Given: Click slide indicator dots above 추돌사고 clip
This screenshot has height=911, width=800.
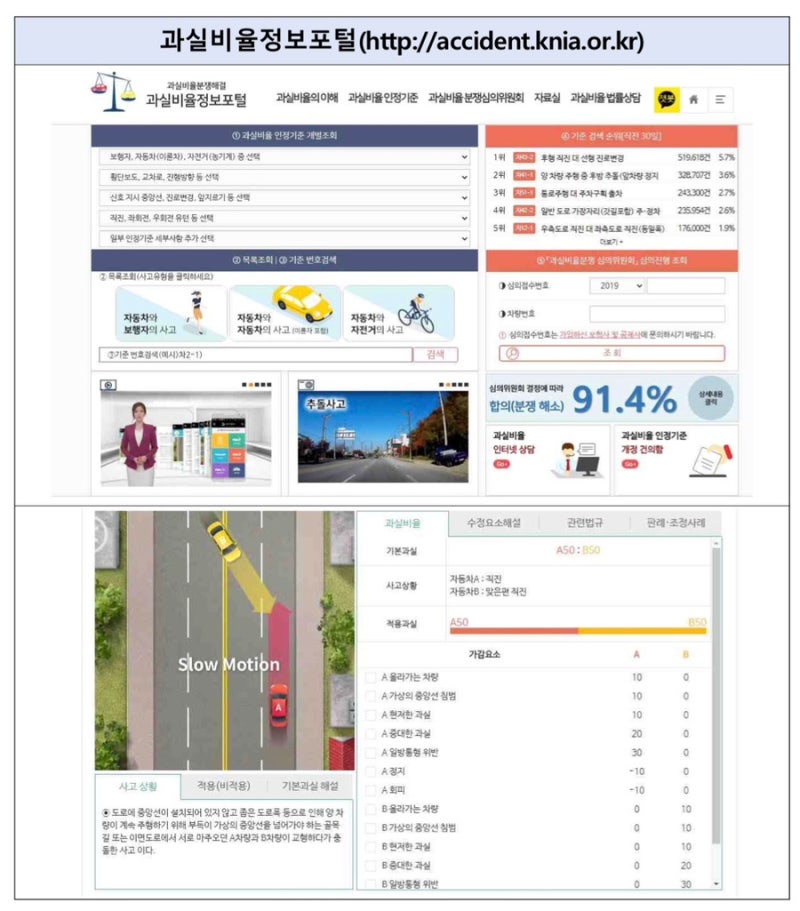Looking at the screenshot, I should (x=453, y=385).
